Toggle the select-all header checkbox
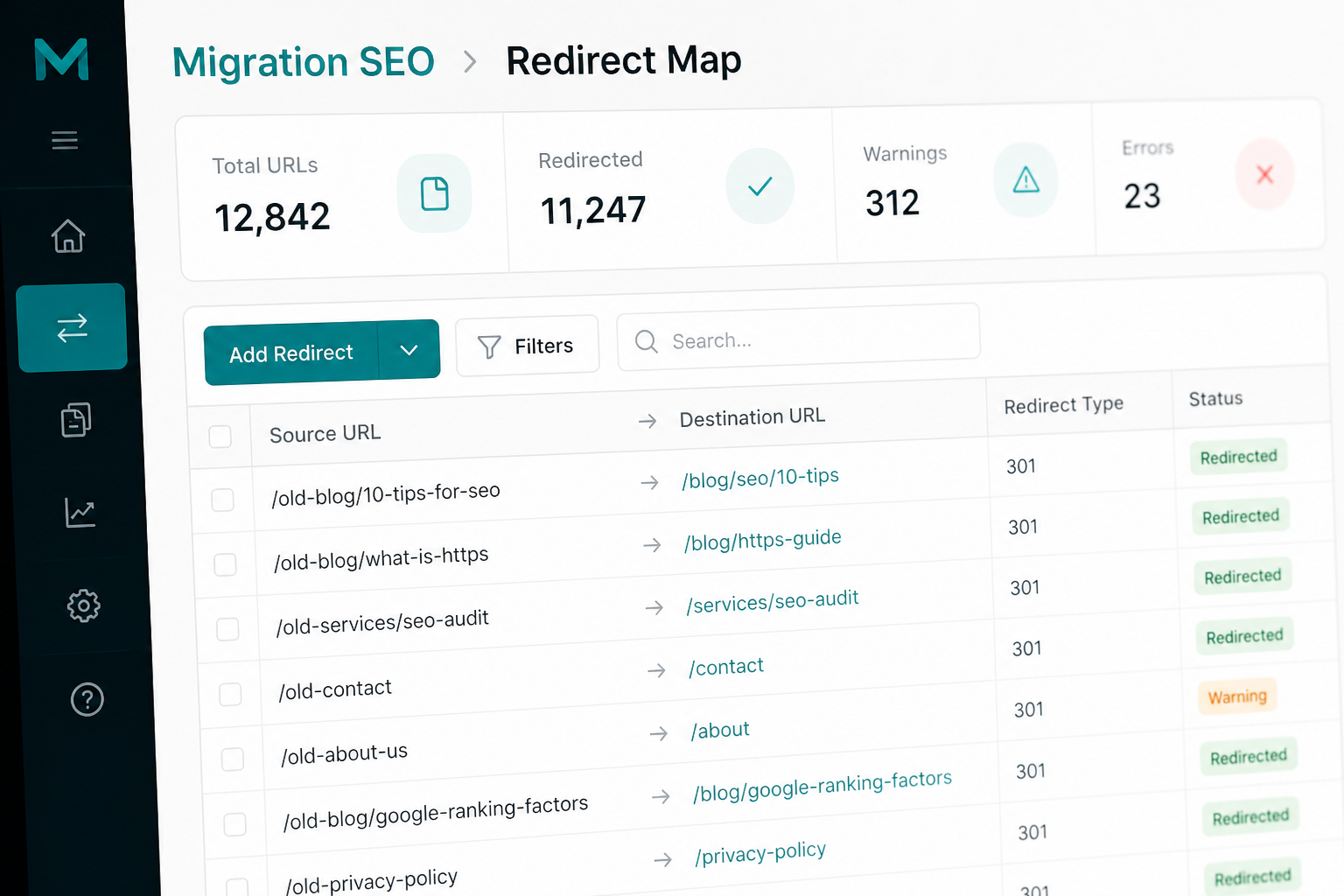Viewport: 1344px width, 896px height. [x=220, y=437]
